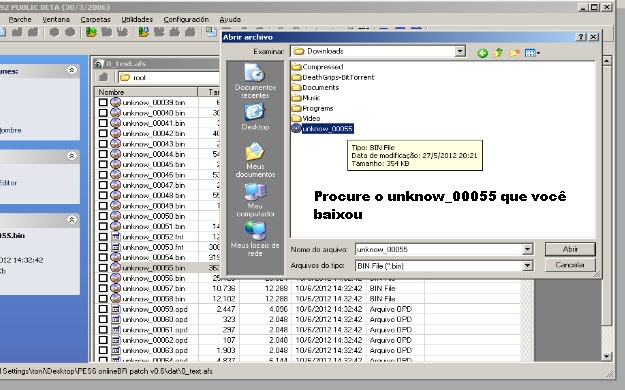625x390 pixels.
Task: Click the Nome do arquivo text field
Action: coord(438,249)
